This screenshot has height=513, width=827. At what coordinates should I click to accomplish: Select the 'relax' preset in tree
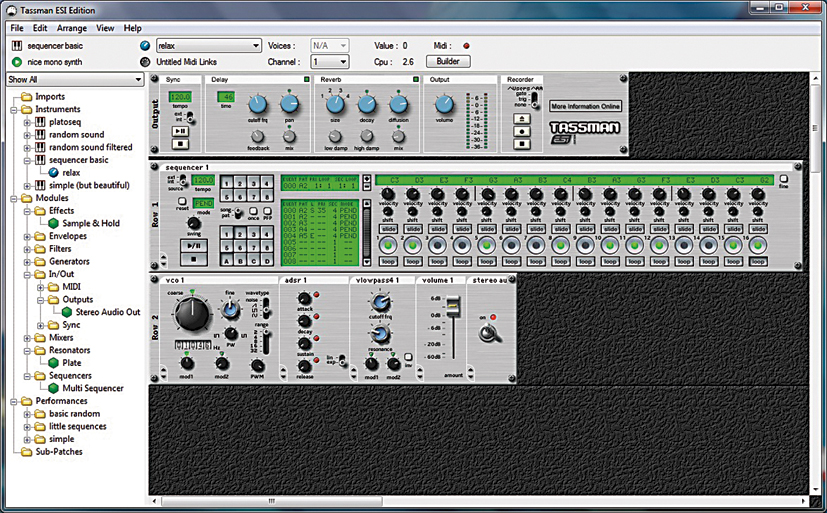pos(71,173)
